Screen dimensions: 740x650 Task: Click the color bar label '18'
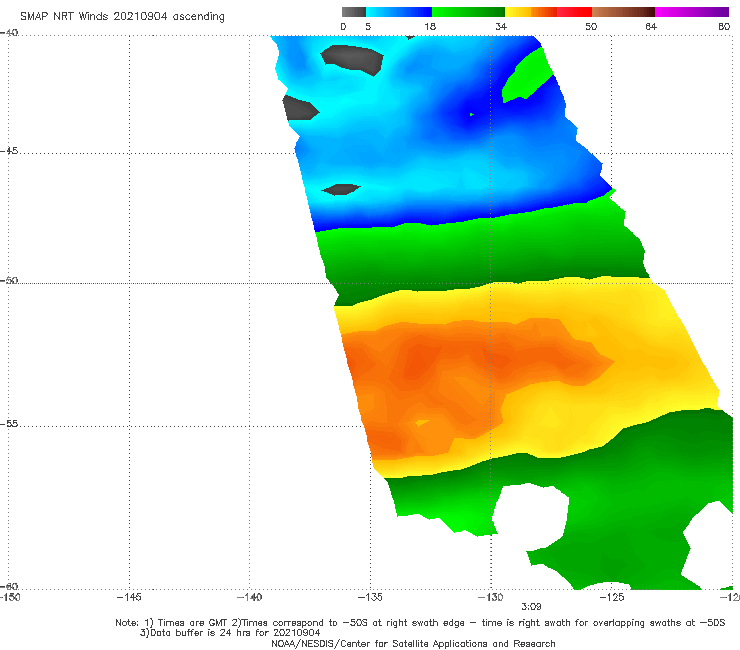pyautogui.click(x=430, y=26)
